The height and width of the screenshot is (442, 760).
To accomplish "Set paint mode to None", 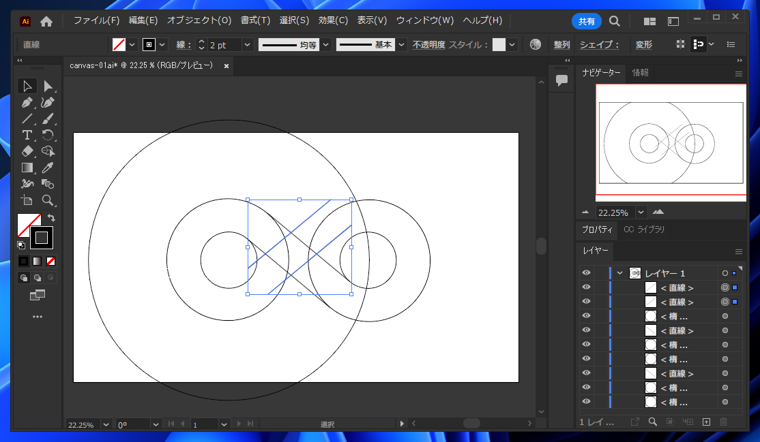I will 51,261.
